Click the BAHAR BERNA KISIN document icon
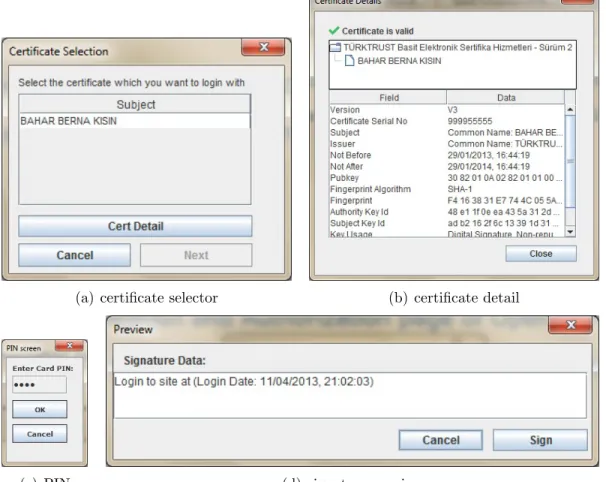This screenshot has width=606, height=482. click(349, 61)
